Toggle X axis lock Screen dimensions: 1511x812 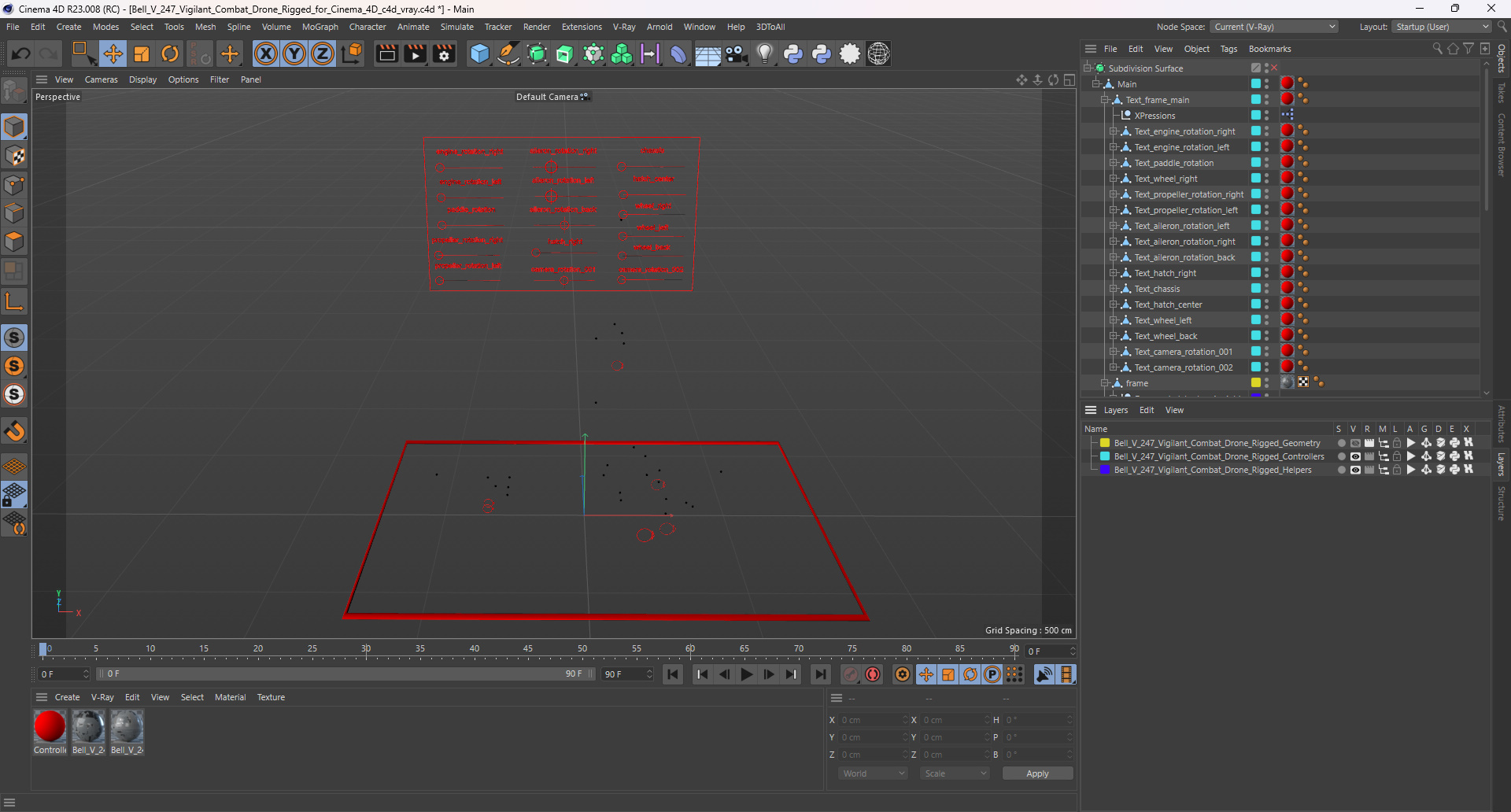click(266, 54)
